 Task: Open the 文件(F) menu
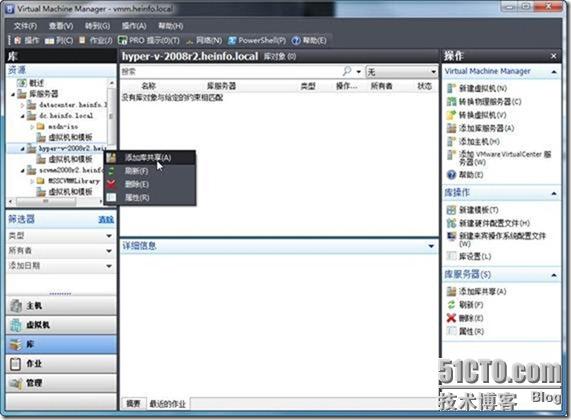click(x=25, y=26)
